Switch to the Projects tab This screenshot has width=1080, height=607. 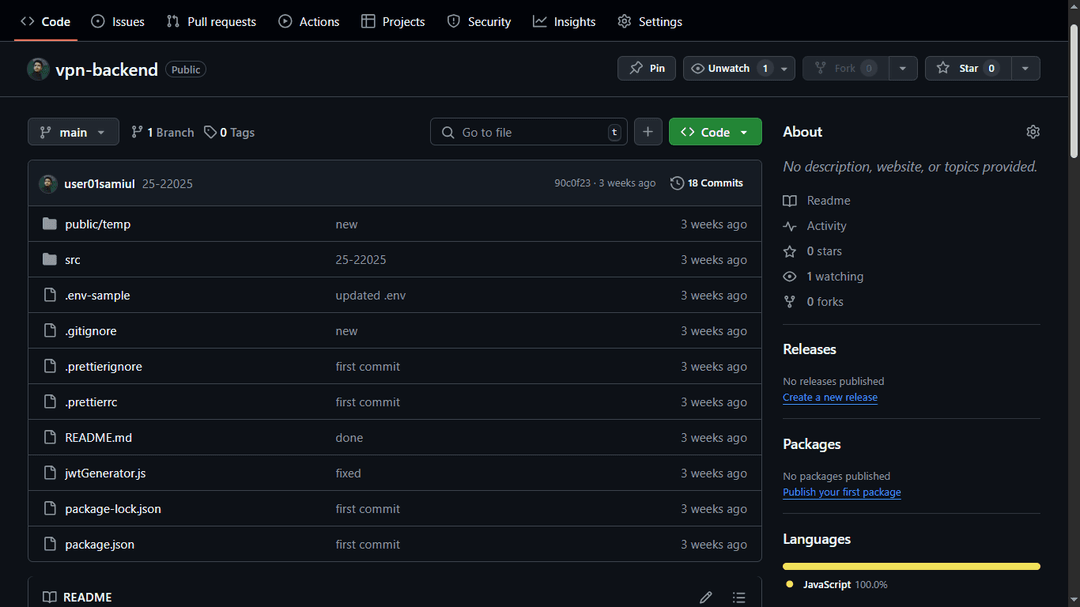(x=393, y=21)
